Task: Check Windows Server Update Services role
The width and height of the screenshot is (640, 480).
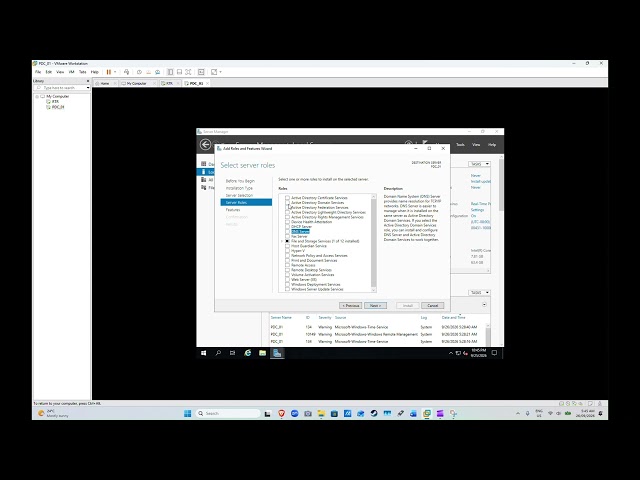Action: 287,289
